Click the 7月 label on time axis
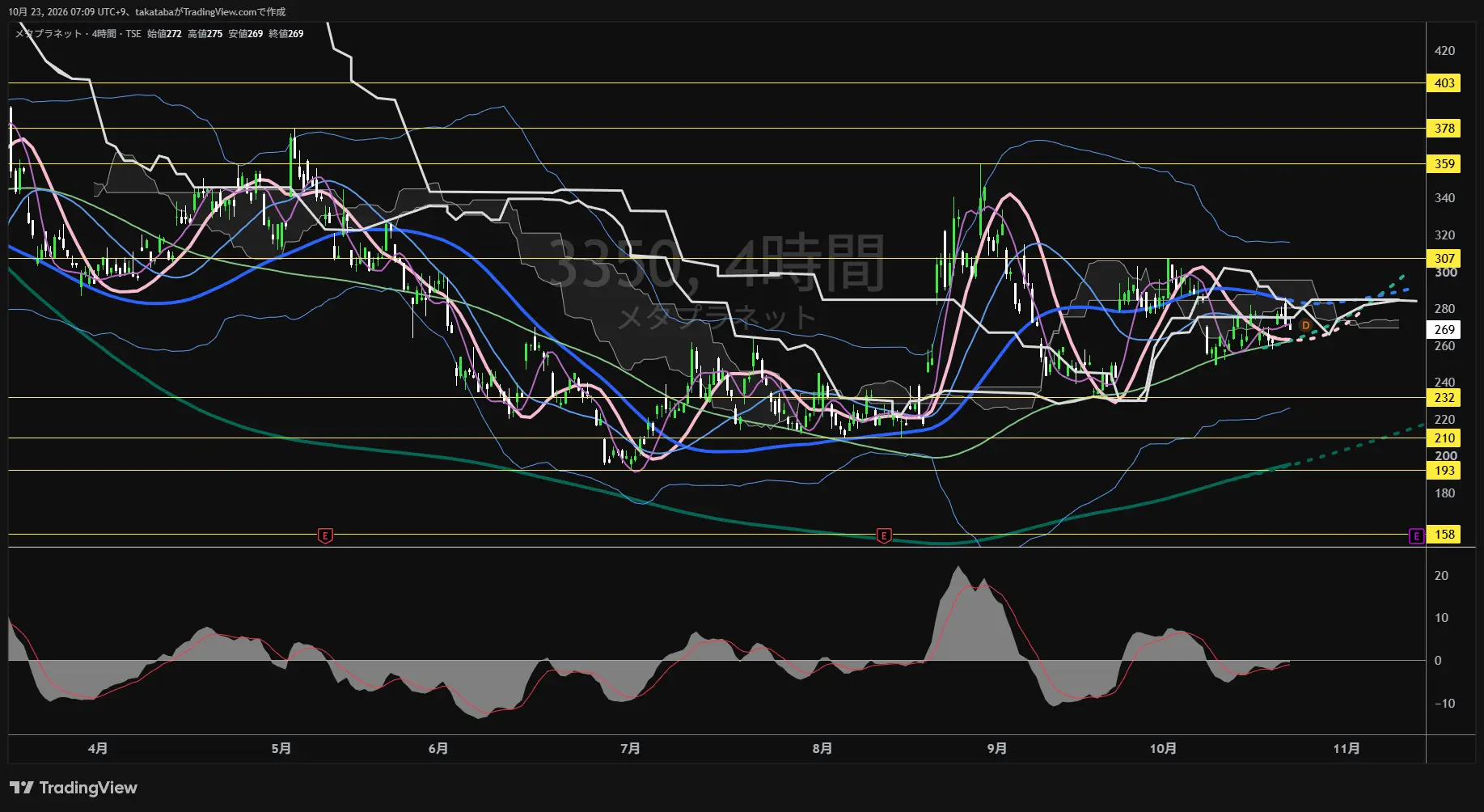The width and height of the screenshot is (1484, 812). [x=630, y=749]
